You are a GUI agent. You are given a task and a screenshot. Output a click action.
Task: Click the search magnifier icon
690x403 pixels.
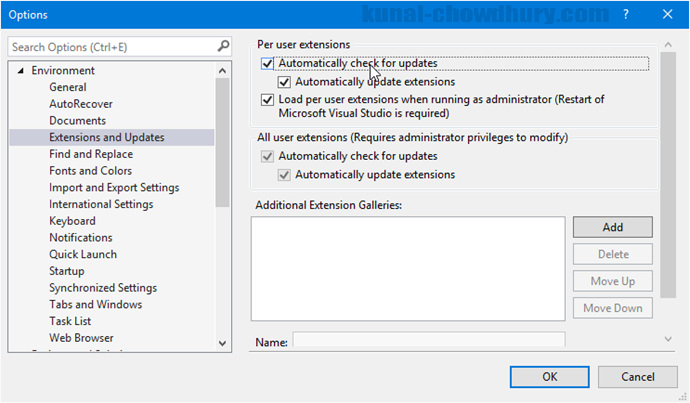click(x=224, y=46)
